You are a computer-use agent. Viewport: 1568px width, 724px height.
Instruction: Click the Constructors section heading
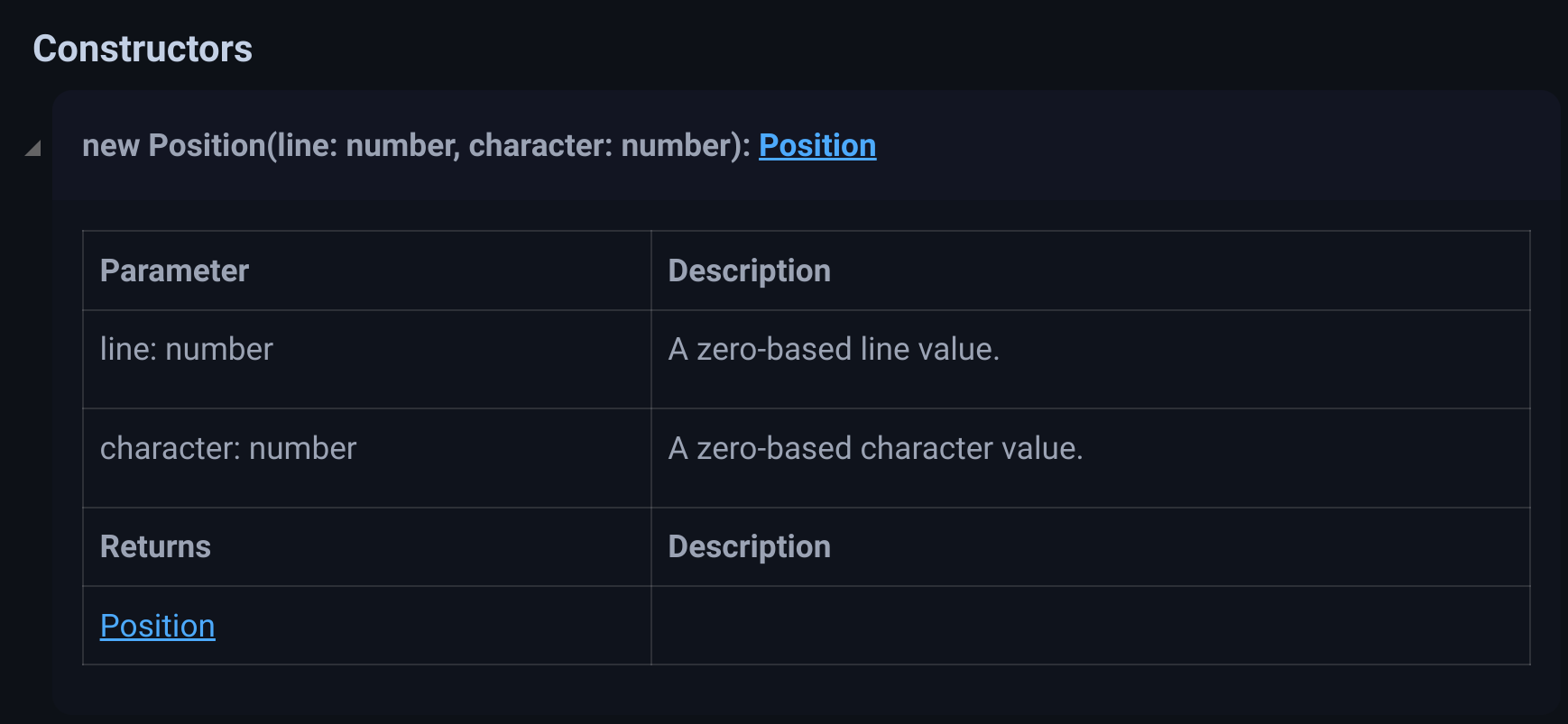coord(143,49)
